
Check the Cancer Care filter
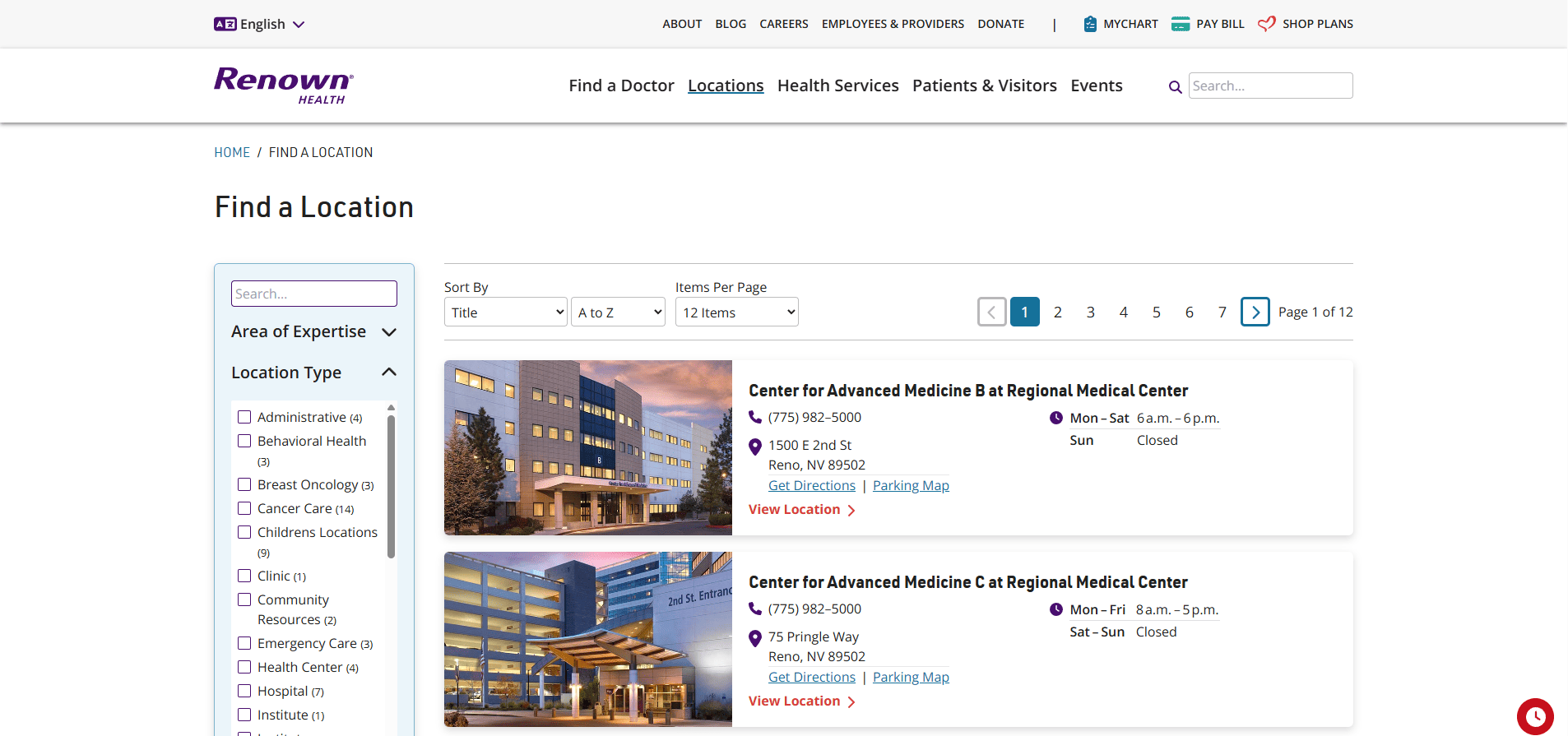(244, 508)
